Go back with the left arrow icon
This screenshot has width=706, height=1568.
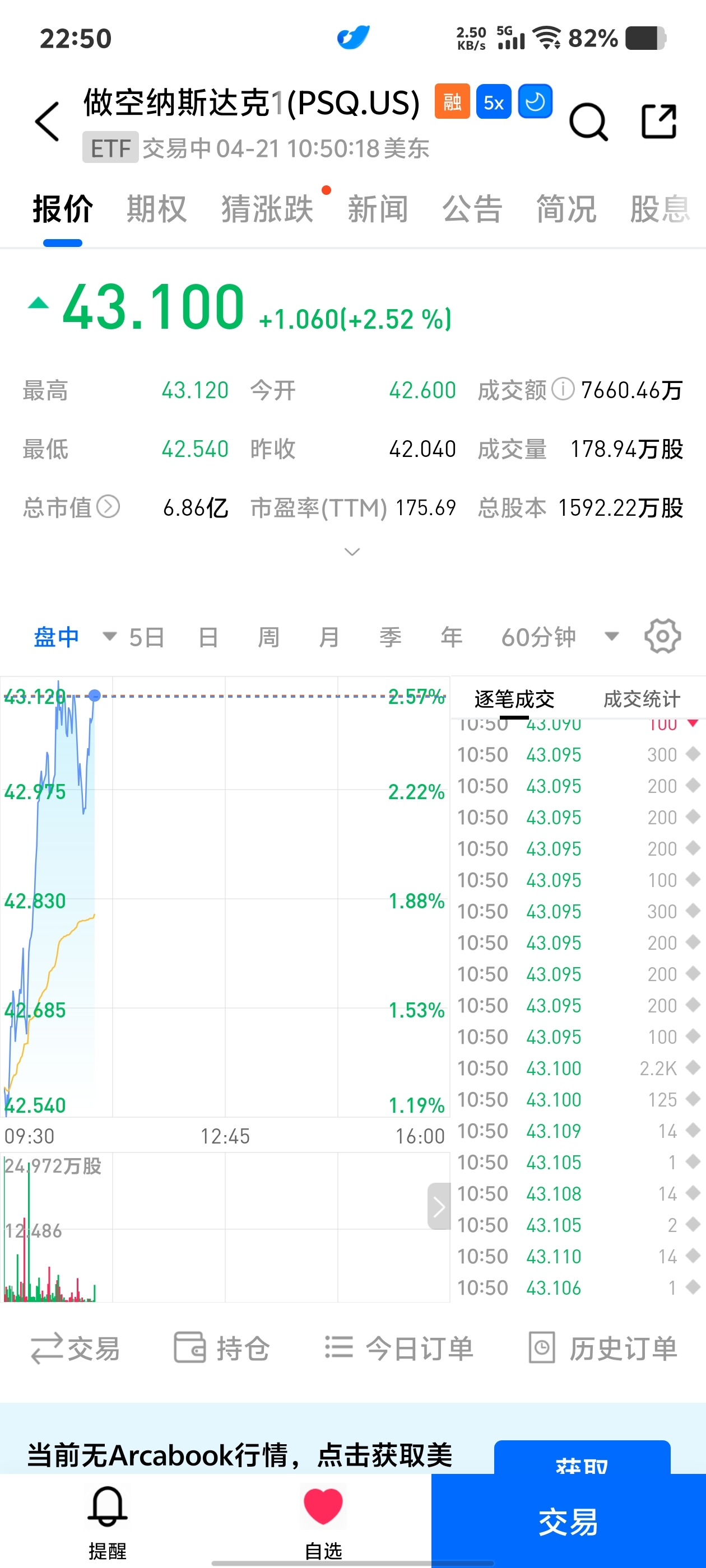pyautogui.click(x=48, y=122)
